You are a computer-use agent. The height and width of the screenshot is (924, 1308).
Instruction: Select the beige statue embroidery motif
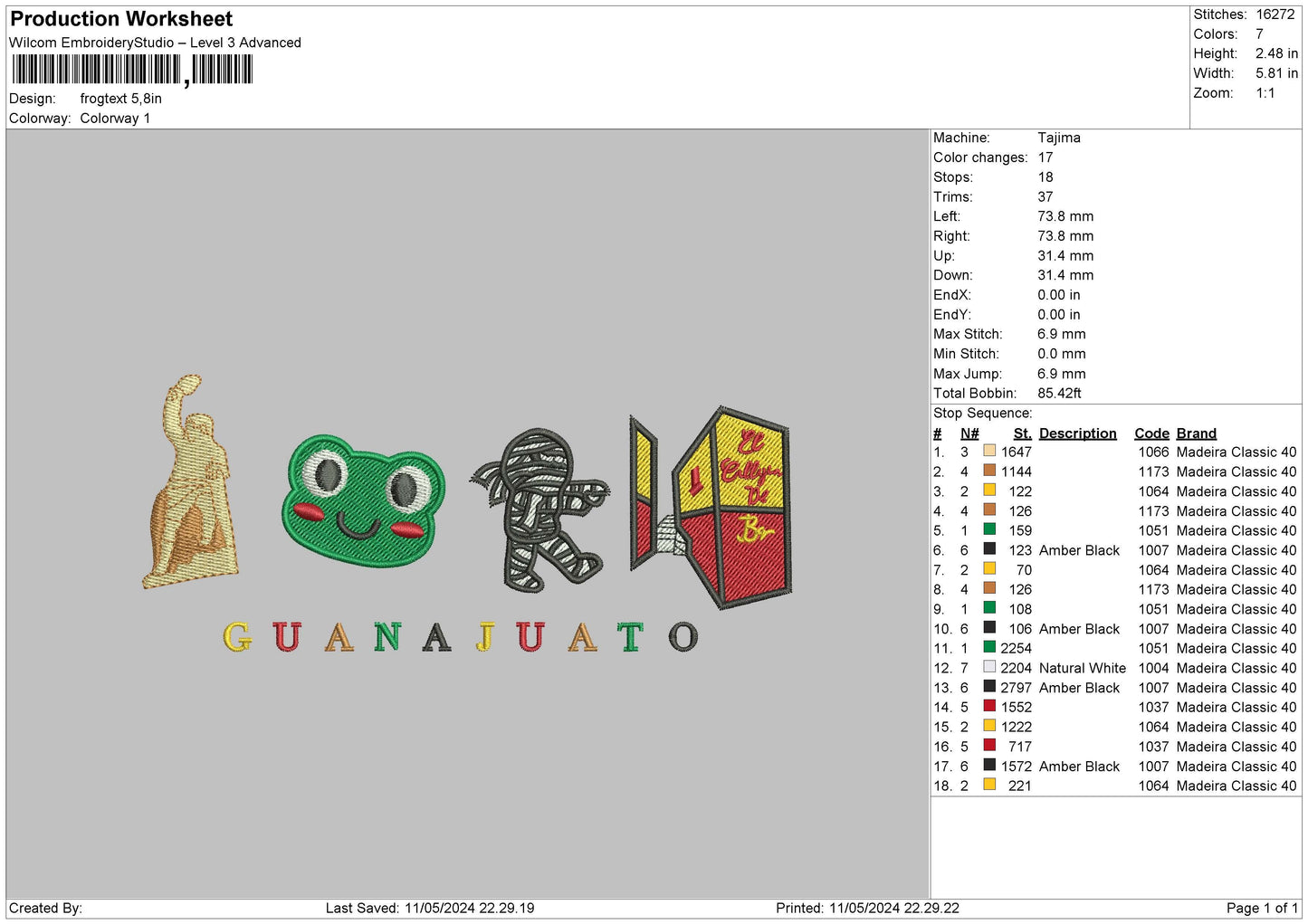click(189, 481)
